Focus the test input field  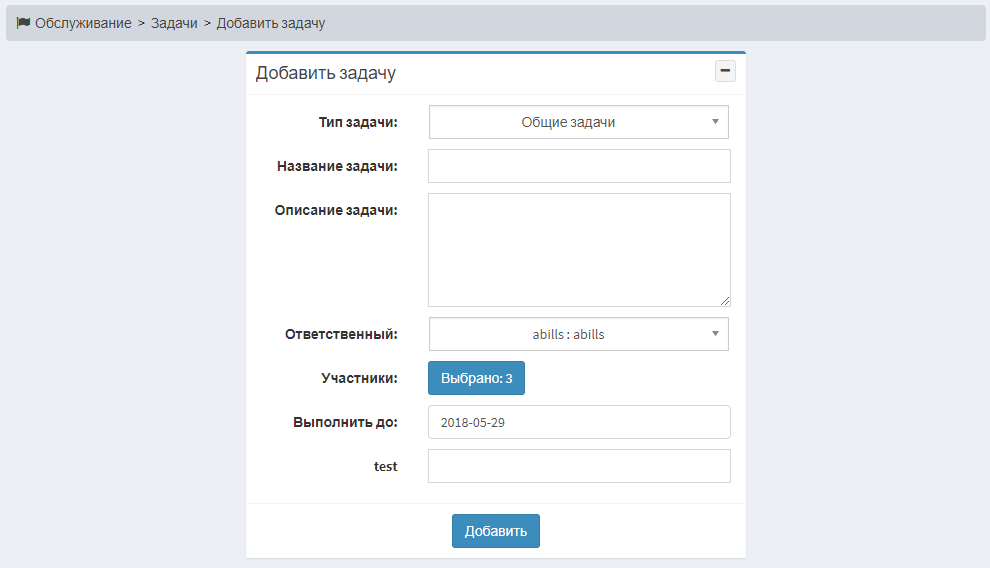tap(579, 466)
